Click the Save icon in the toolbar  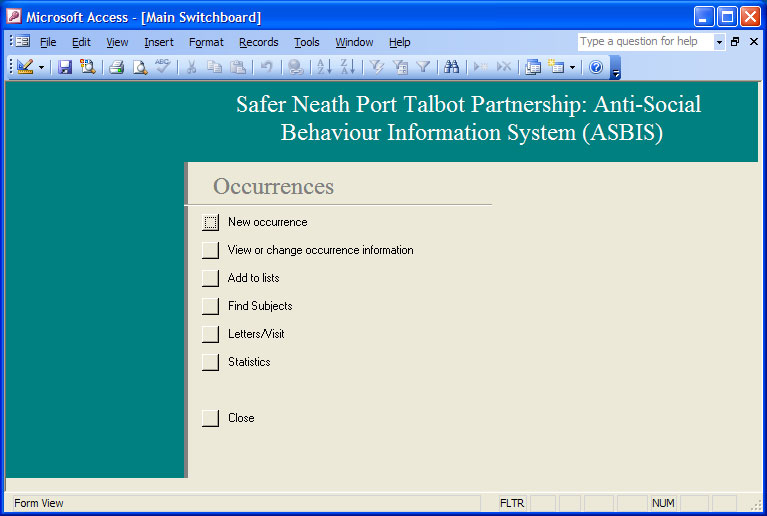pyautogui.click(x=65, y=67)
